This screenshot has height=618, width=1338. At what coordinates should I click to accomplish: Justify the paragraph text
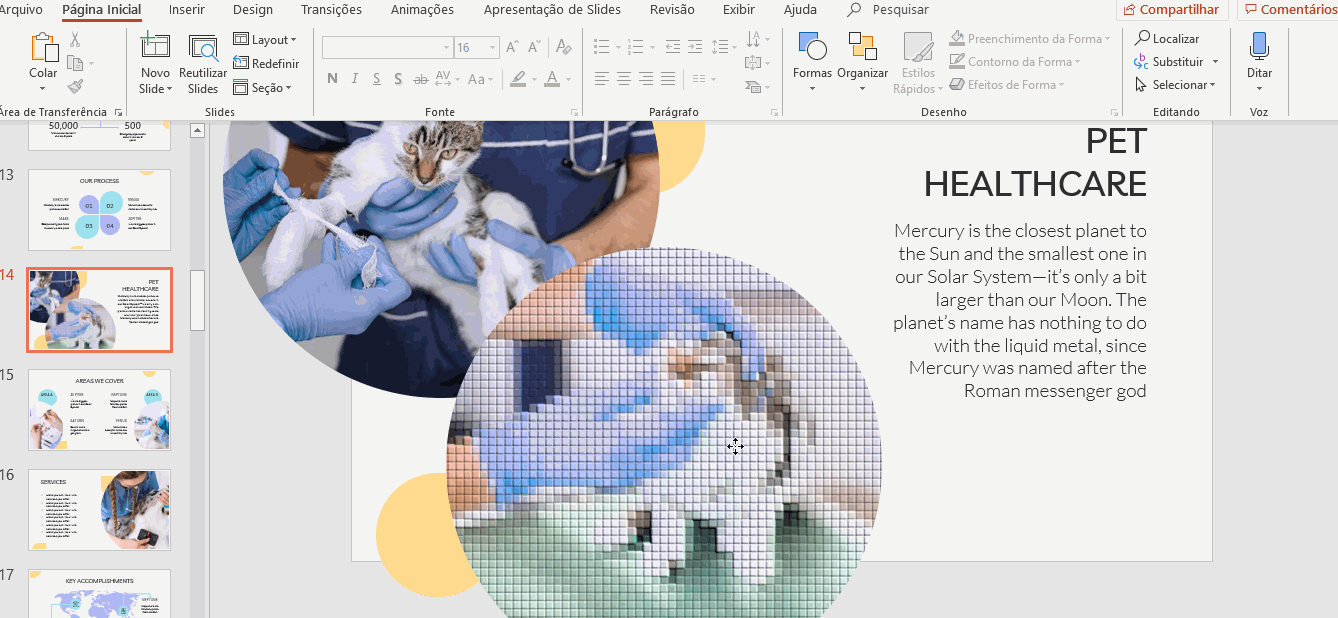pyautogui.click(x=668, y=79)
